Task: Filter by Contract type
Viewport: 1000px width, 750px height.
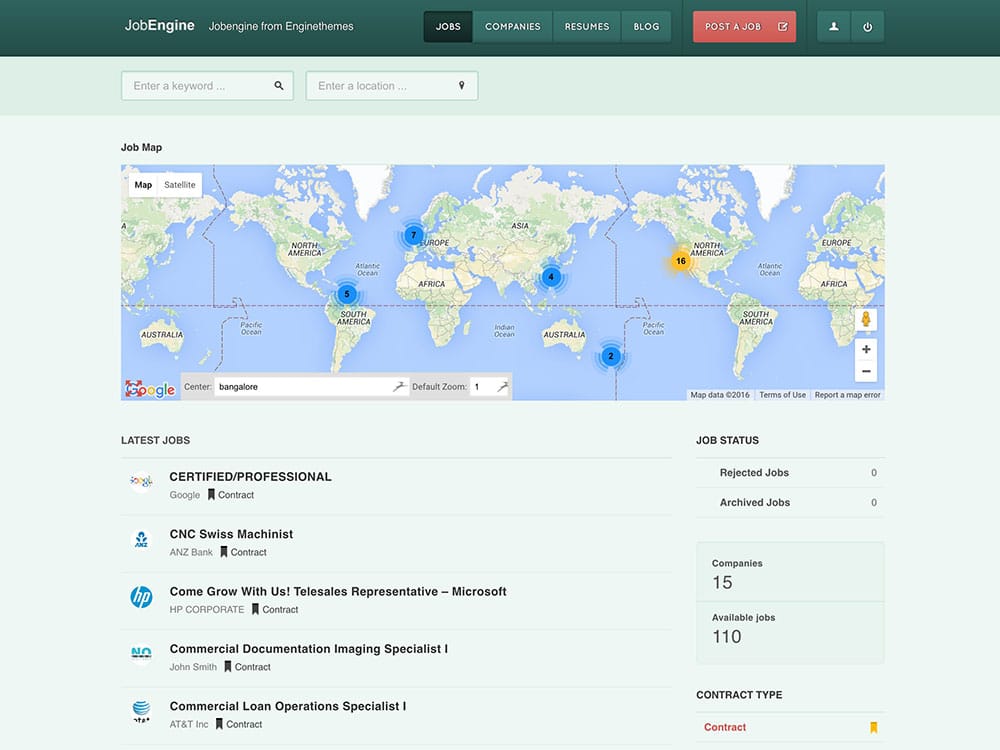Action: tap(725, 727)
